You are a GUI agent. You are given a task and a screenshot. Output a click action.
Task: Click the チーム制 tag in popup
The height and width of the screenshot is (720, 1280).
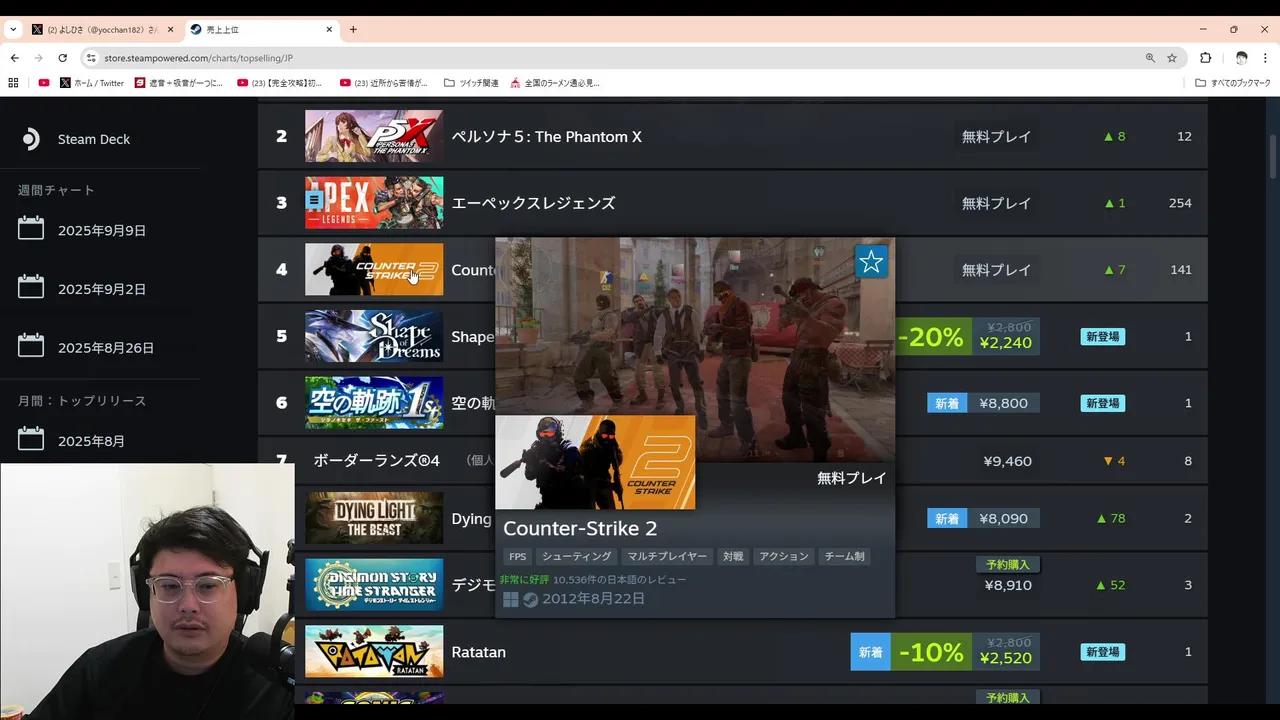coord(844,557)
